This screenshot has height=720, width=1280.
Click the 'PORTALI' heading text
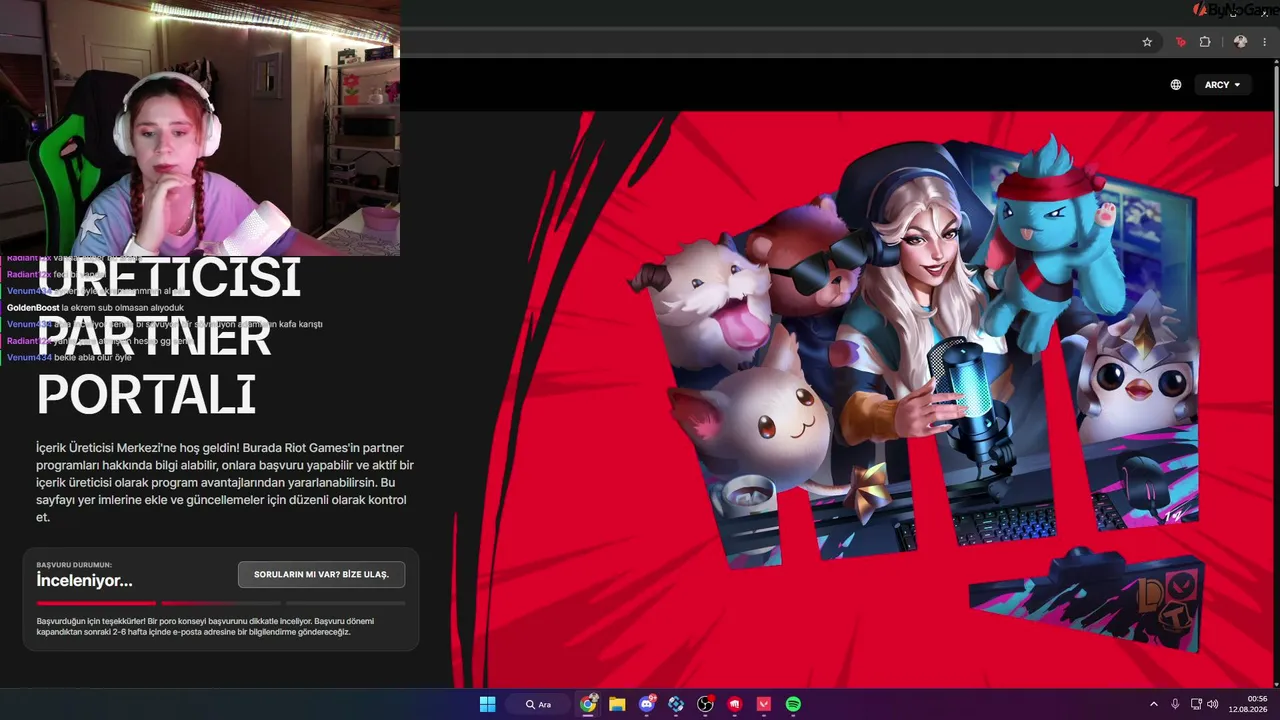point(146,396)
